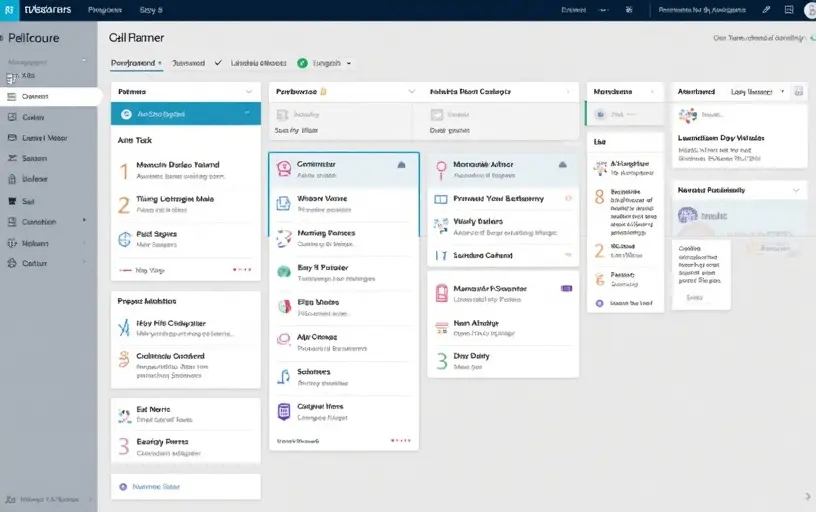Viewport: 816px width, 512px height.
Task: Open the caret on blue 'An Sto Byted' row
Action: [247, 113]
